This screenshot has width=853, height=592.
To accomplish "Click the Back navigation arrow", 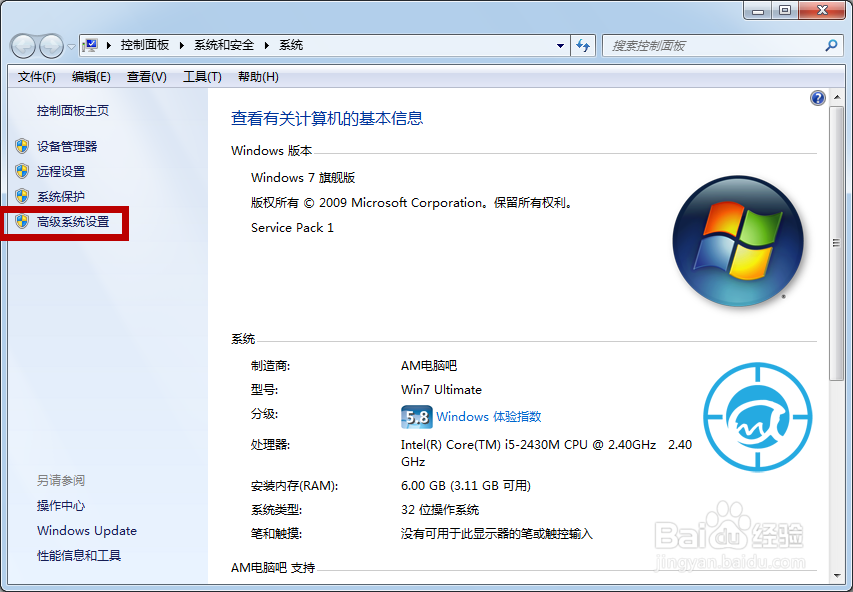I will [23, 46].
